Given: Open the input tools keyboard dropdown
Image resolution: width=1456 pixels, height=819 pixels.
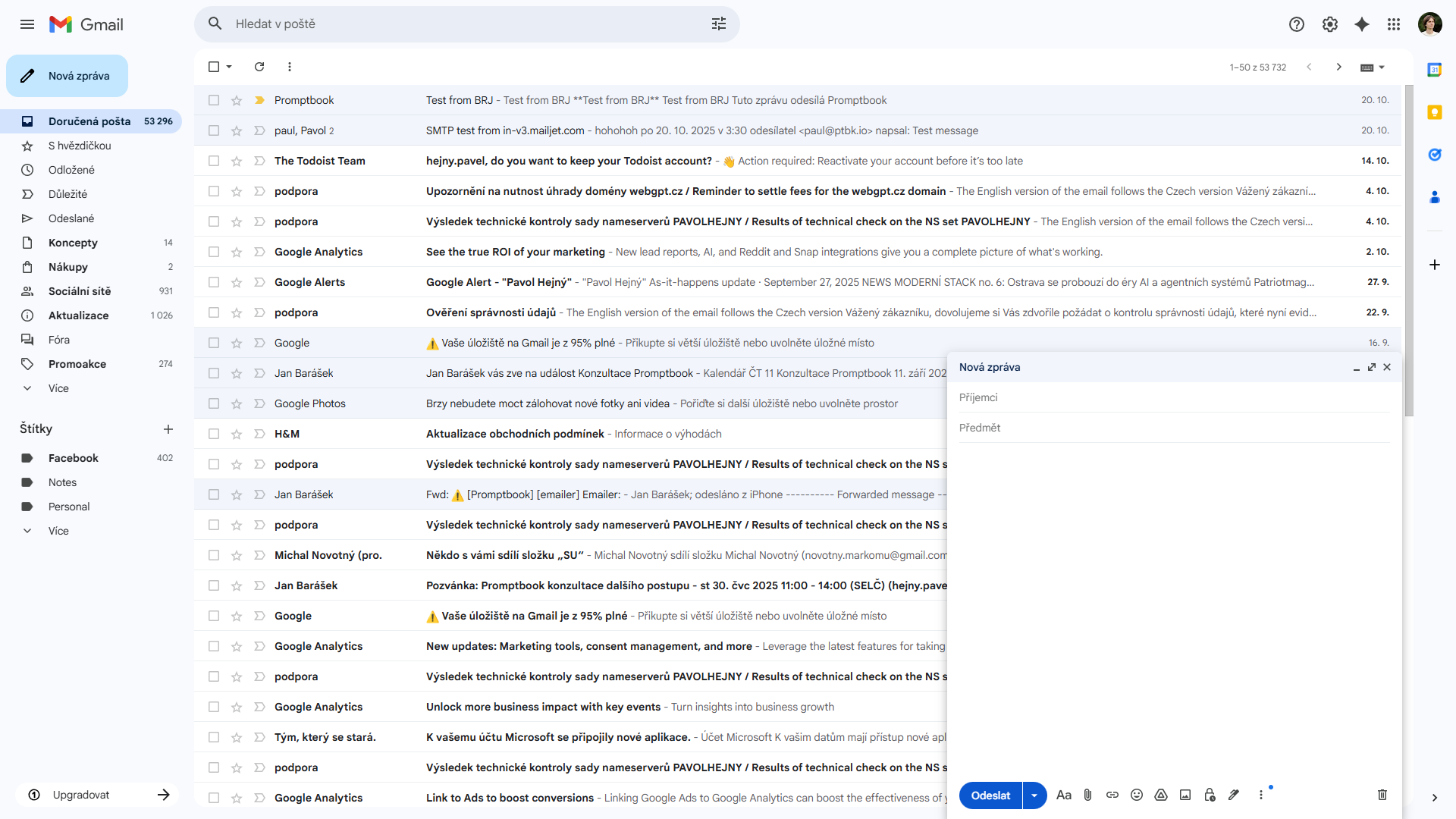Looking at the screenshot, I should pyautogui.click(x=1373, y=67).
